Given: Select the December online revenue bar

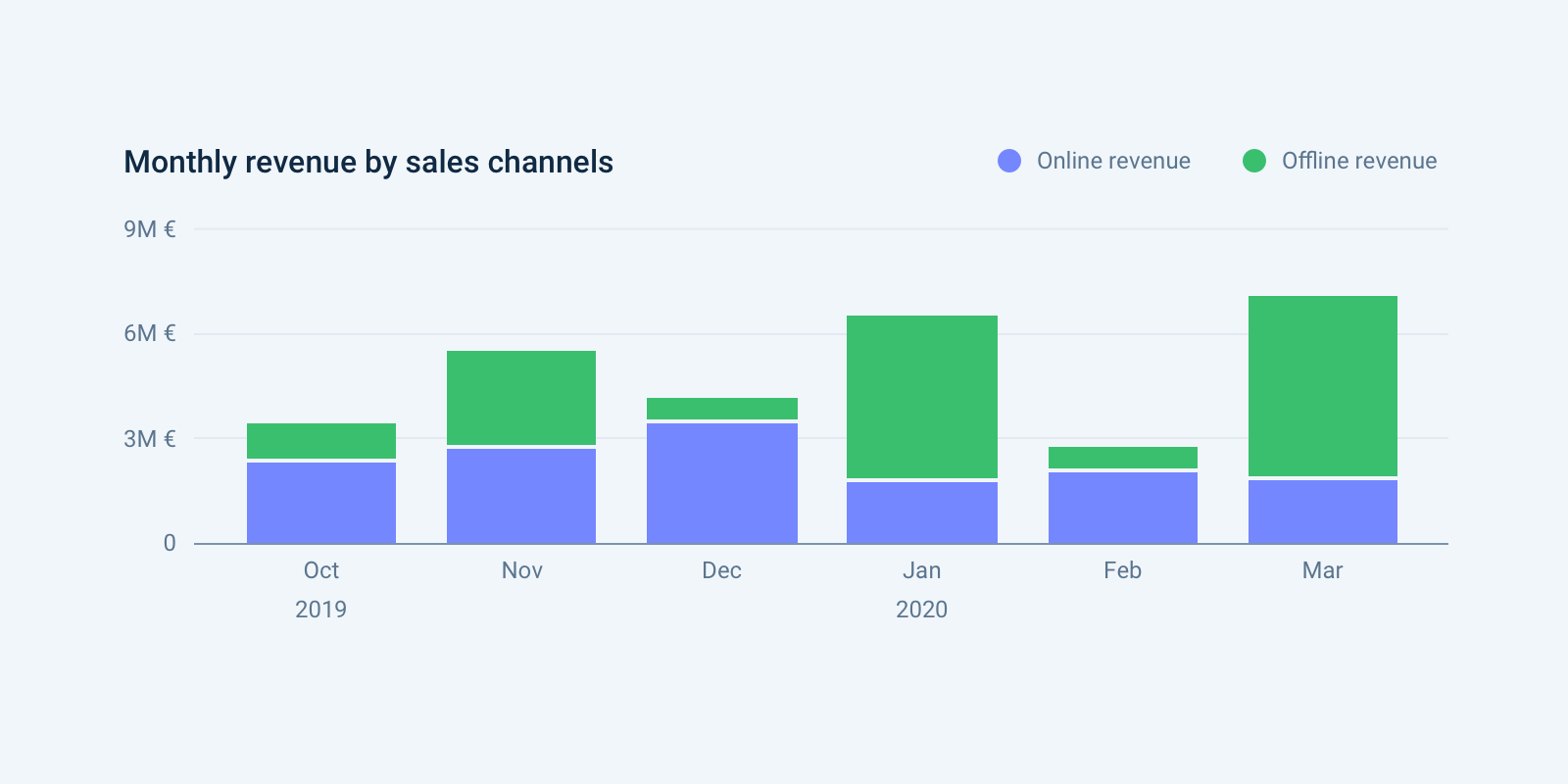Looking at the screenshot, I should click(x=722, y=483).
